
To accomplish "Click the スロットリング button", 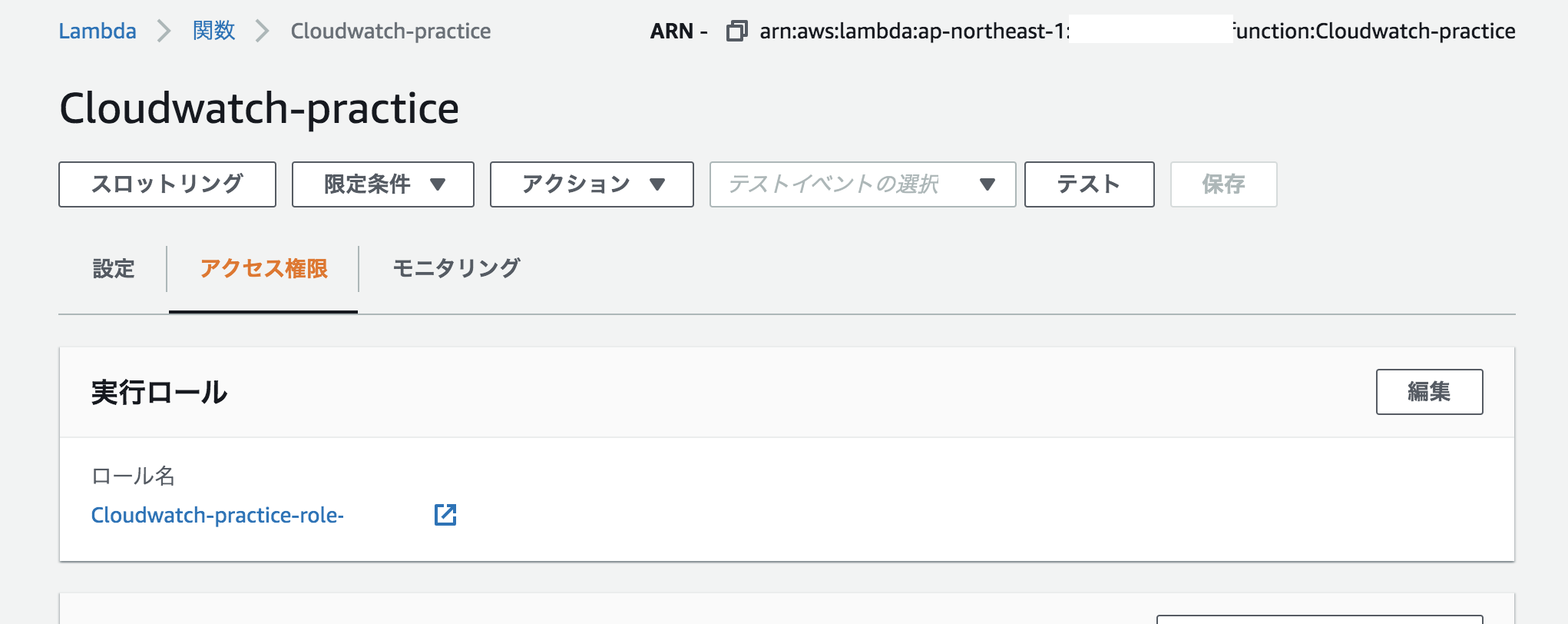I will [x=167, y=184].
